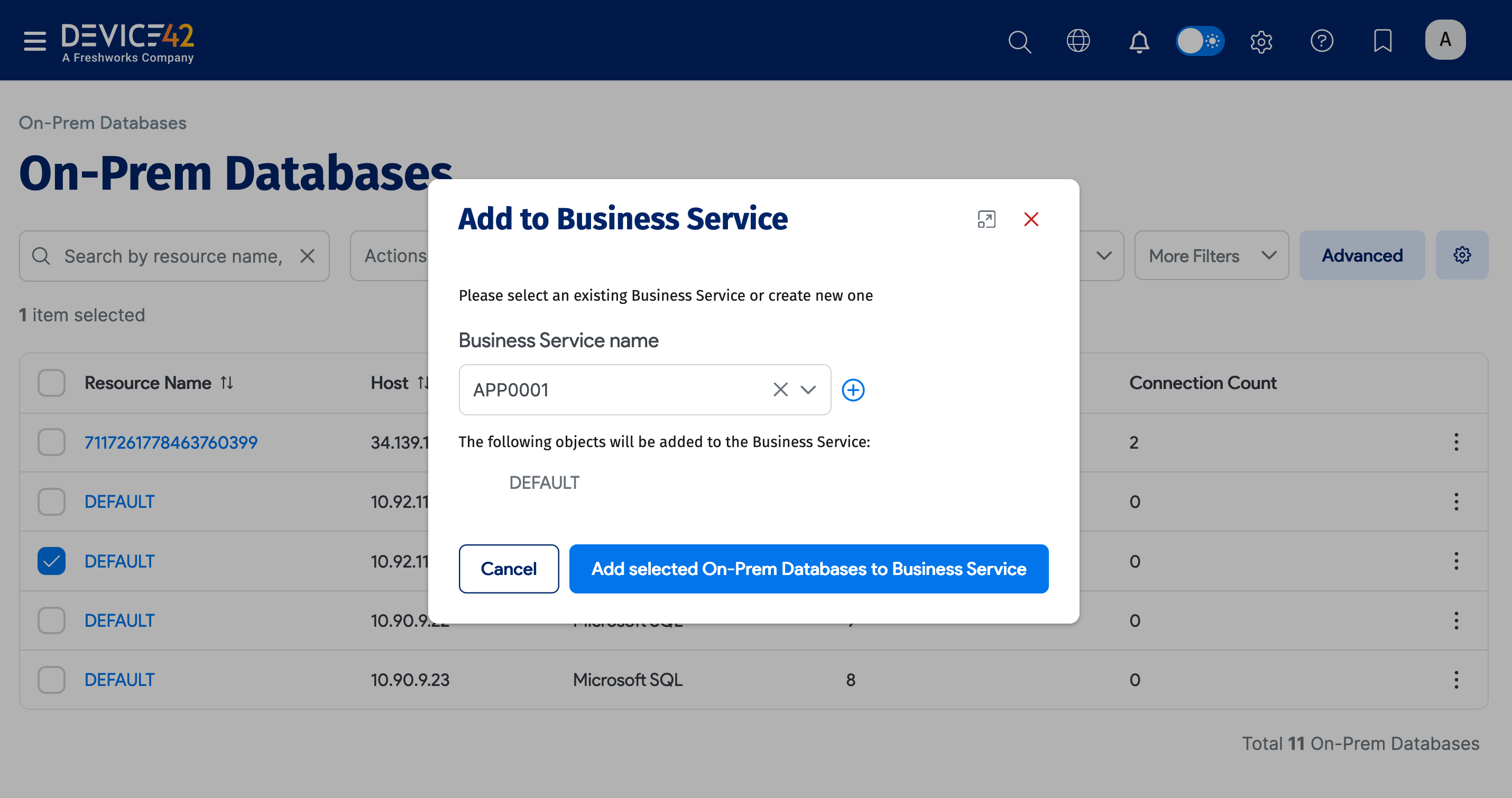1512x798 pixels.
Task: Create a new Business Service with the plus icon
Action: click(853, 389)
